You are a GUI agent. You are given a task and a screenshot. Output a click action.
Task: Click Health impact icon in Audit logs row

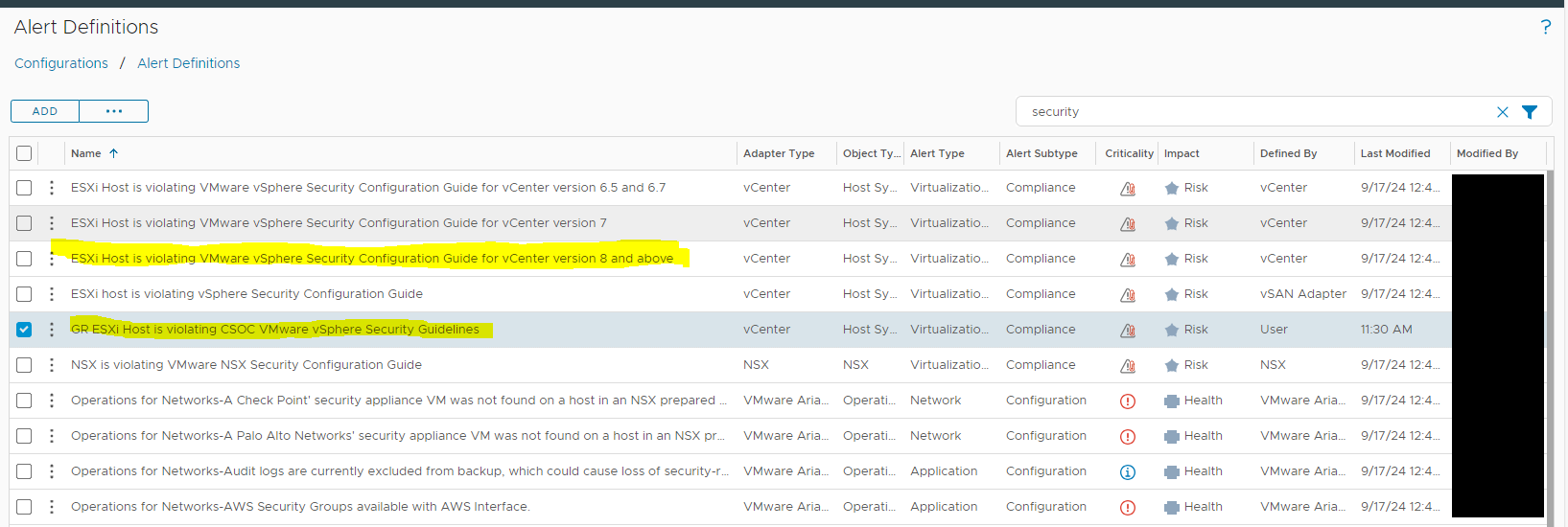point(1171,472)
